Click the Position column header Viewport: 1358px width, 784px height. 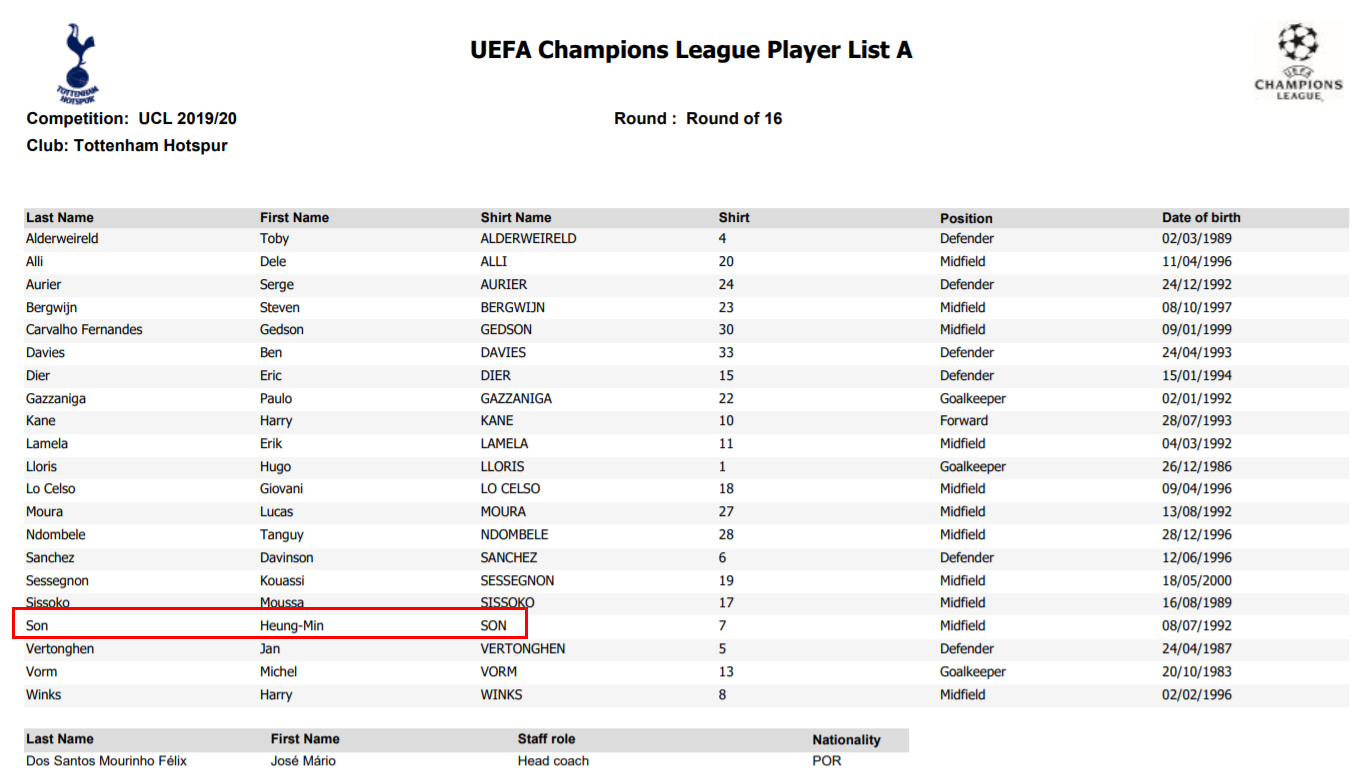pyautogui.click(x=966, y=218)
